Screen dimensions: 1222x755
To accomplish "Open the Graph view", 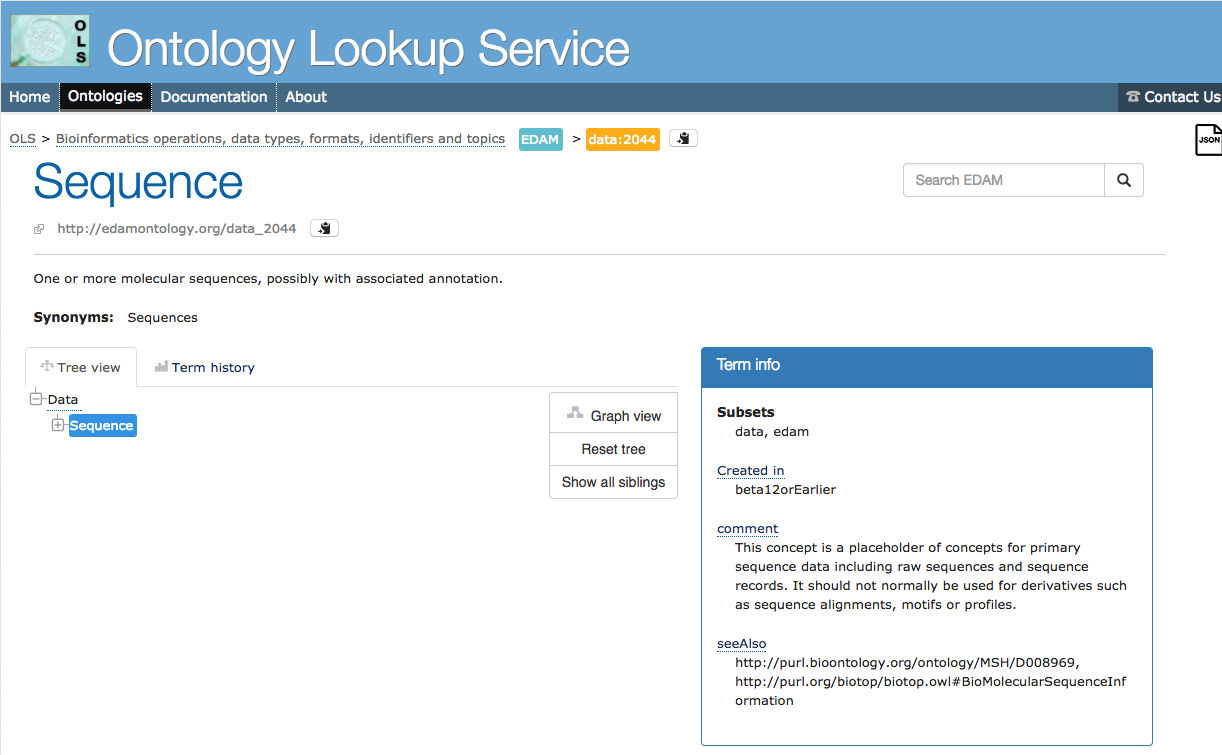I will click(x=613, y=416).
